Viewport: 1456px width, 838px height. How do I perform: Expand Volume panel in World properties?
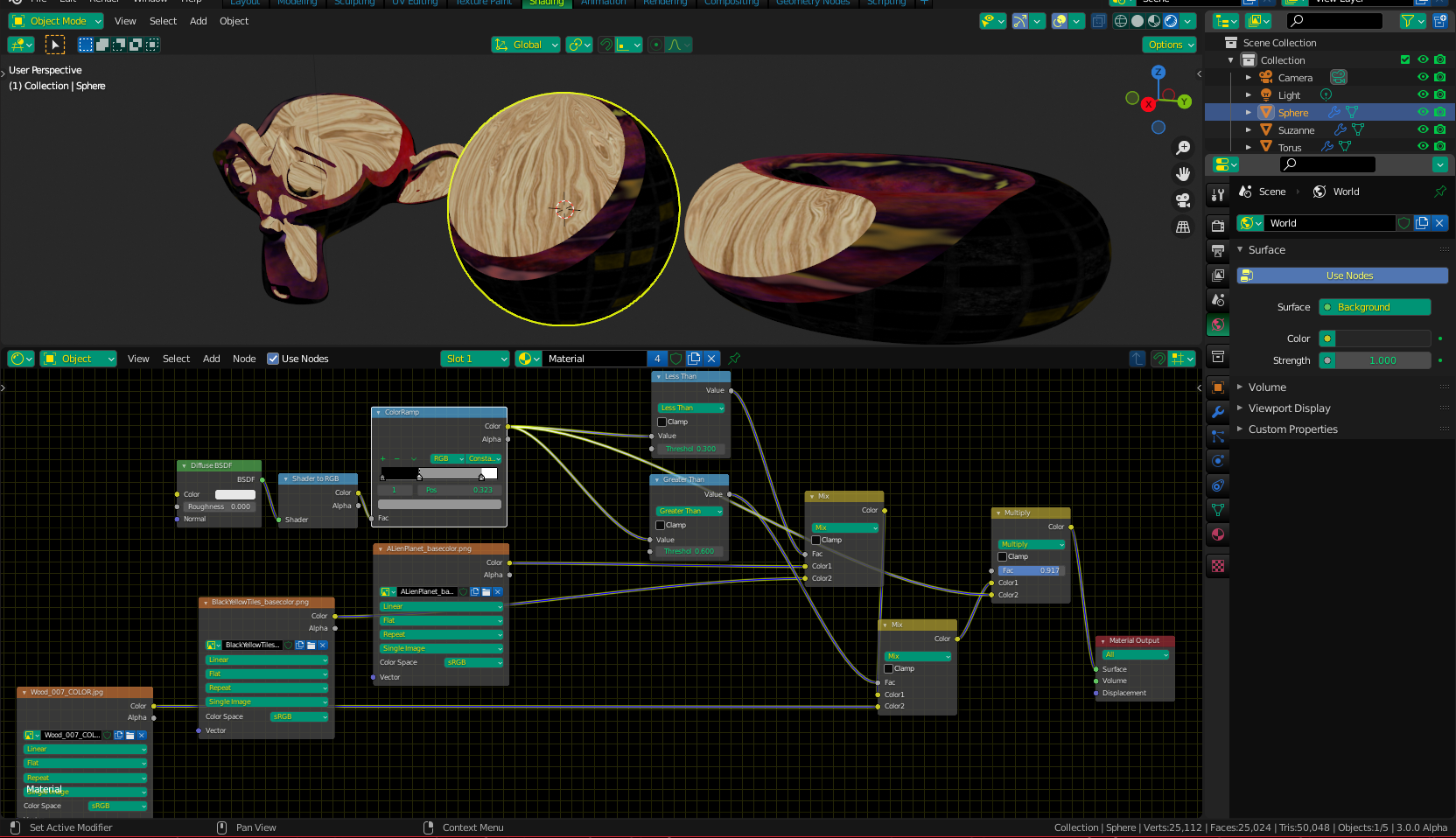[1240, 387]
